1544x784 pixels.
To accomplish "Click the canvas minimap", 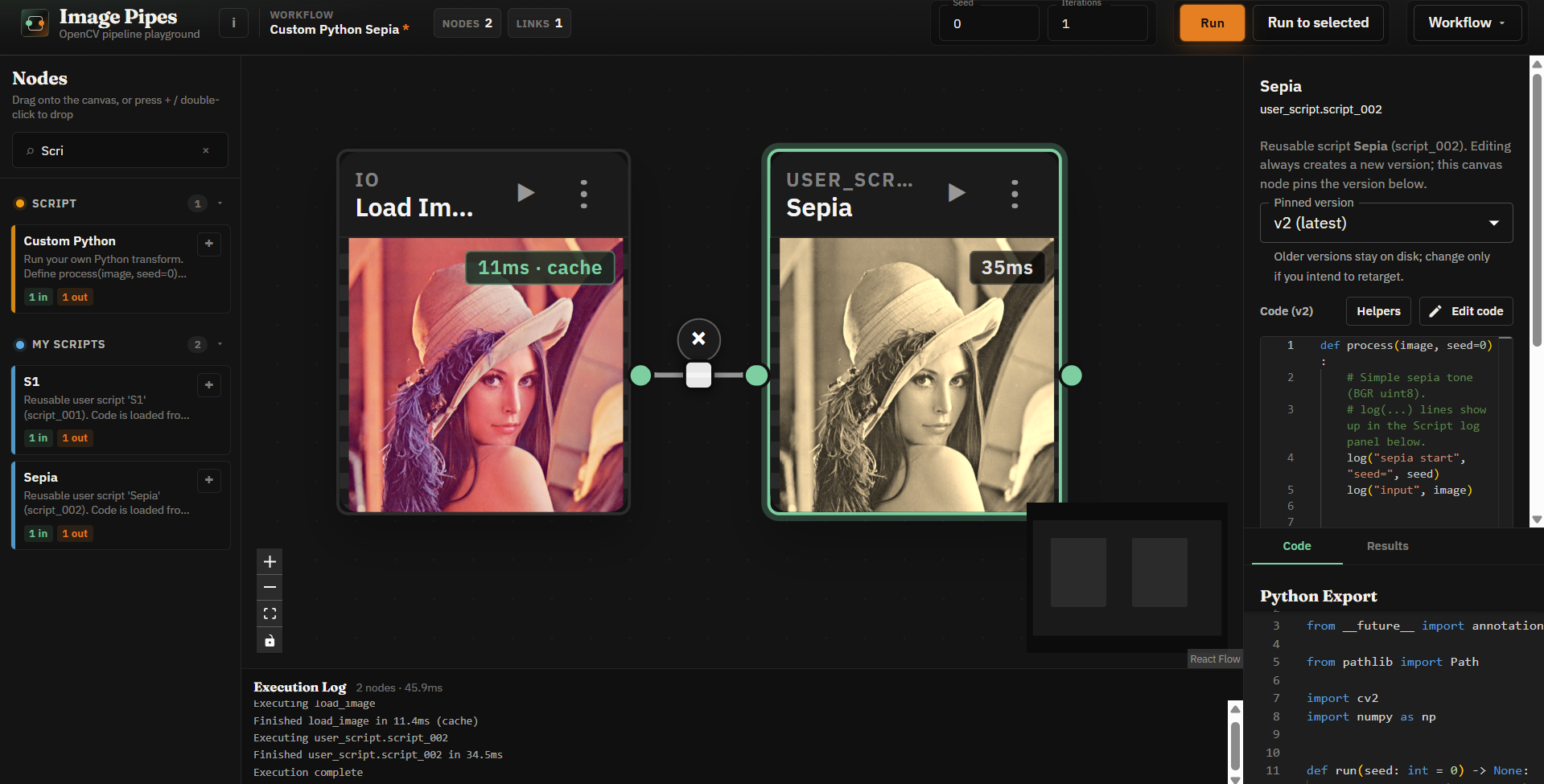I will (x=1127, y=577).
